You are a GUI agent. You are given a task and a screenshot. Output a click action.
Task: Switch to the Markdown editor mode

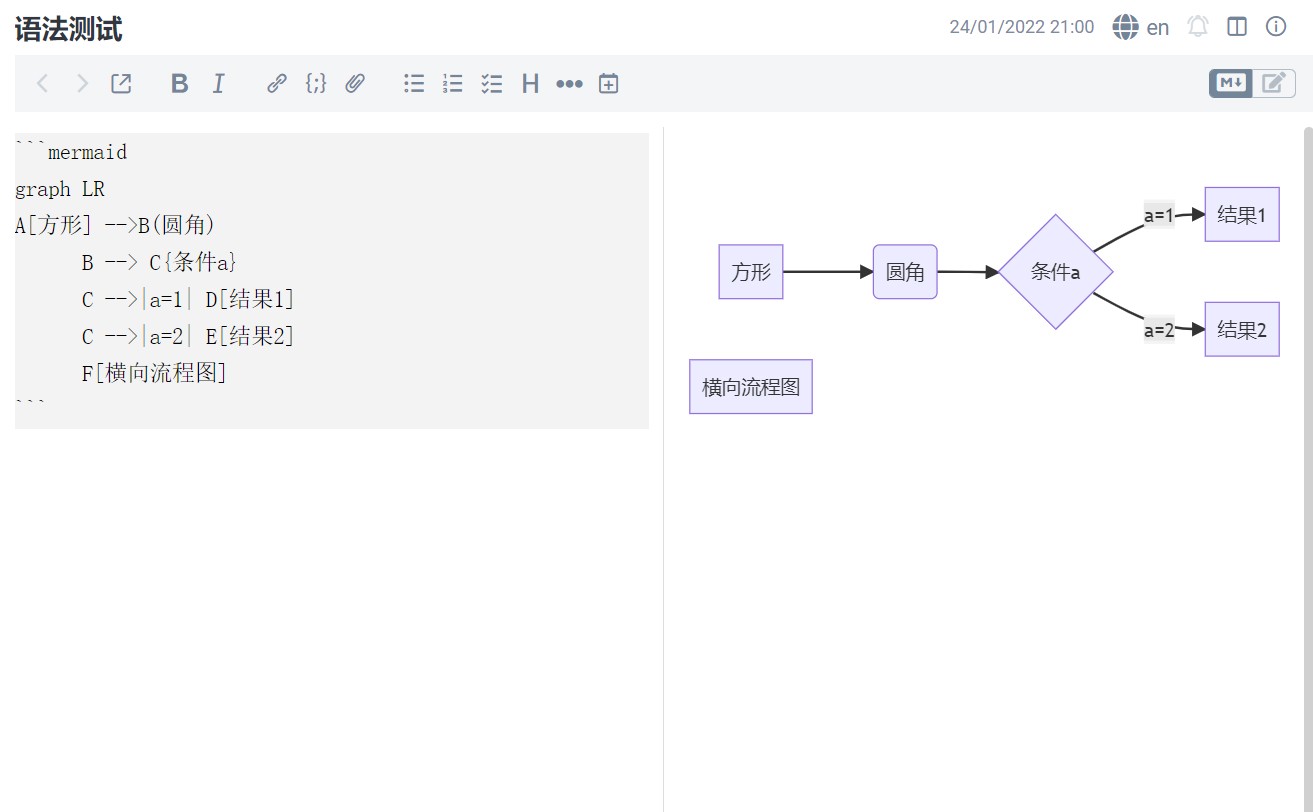[1231, 84]
